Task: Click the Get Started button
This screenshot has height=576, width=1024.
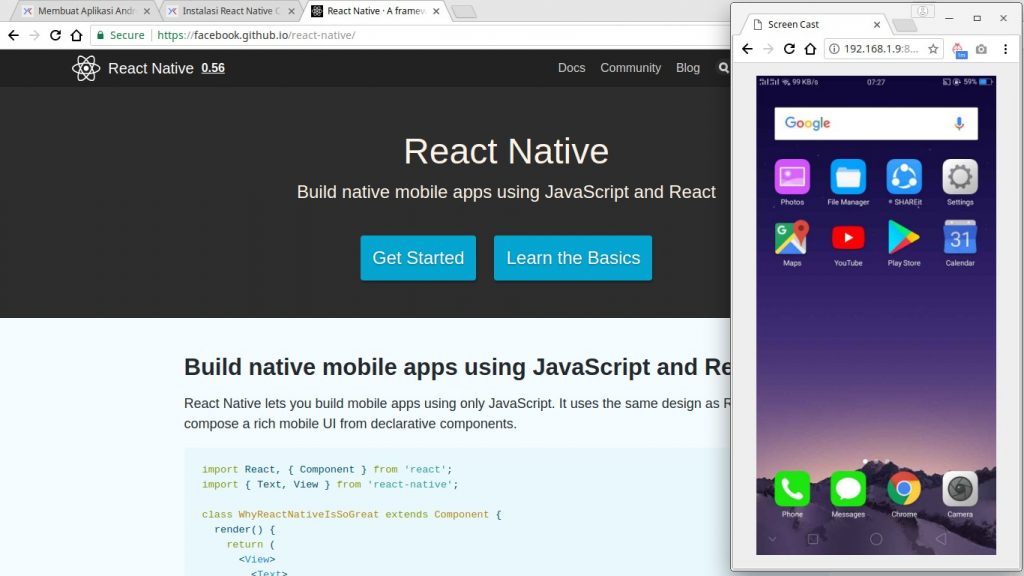Action: tap(418, 258)
